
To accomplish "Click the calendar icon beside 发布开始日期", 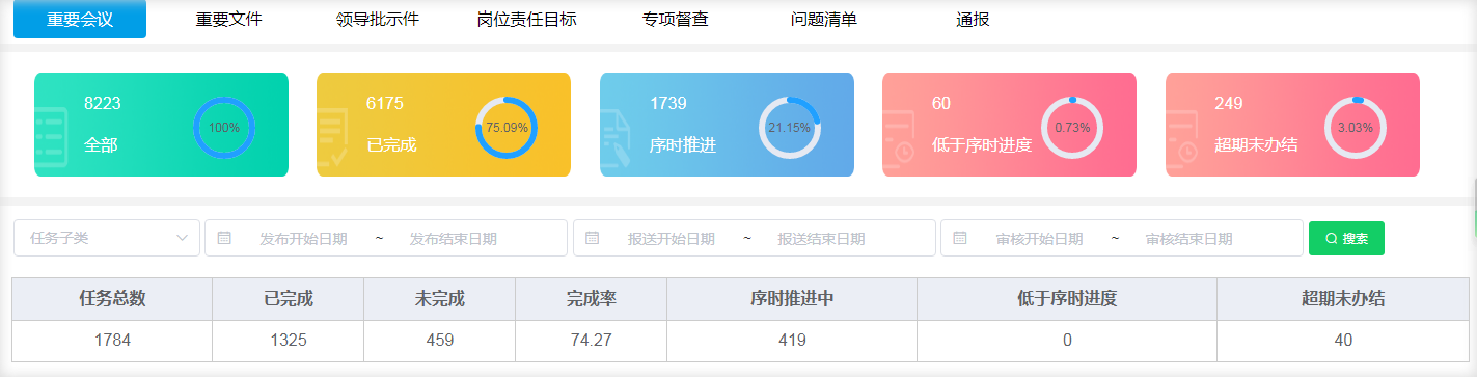I will (x=224, y=238).
